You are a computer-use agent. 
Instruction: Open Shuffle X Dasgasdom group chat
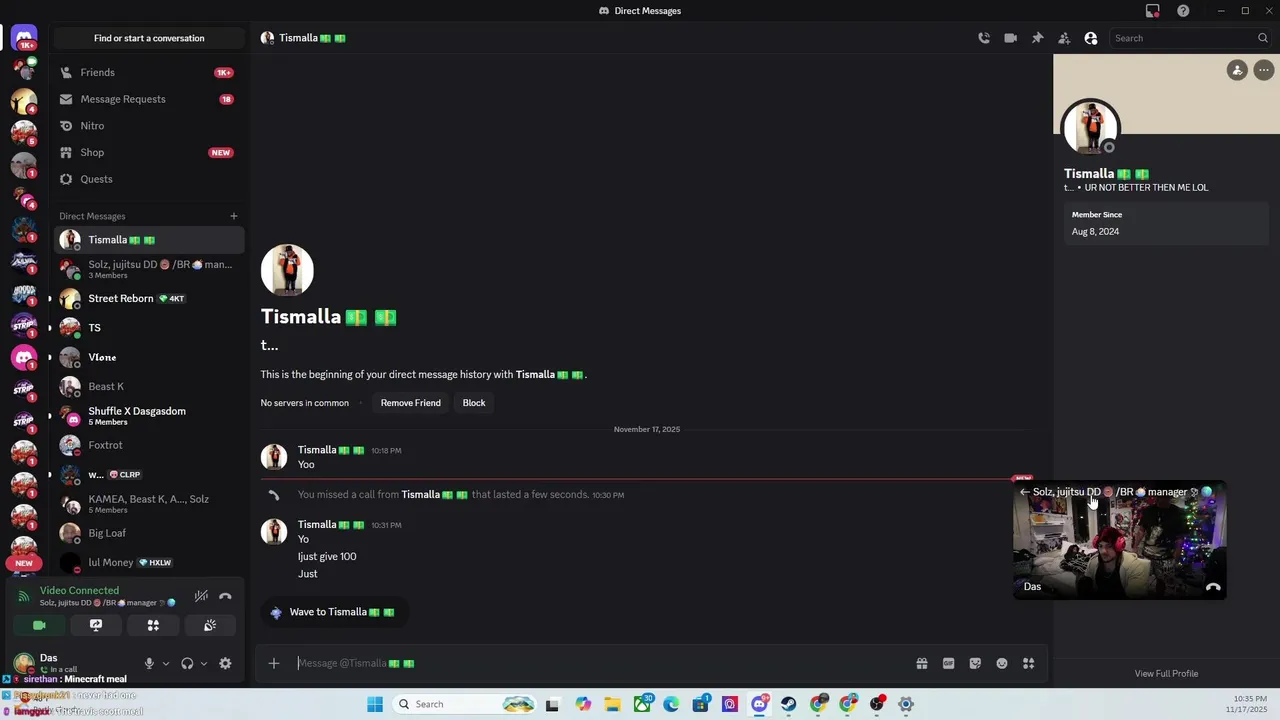pos(149,415)
